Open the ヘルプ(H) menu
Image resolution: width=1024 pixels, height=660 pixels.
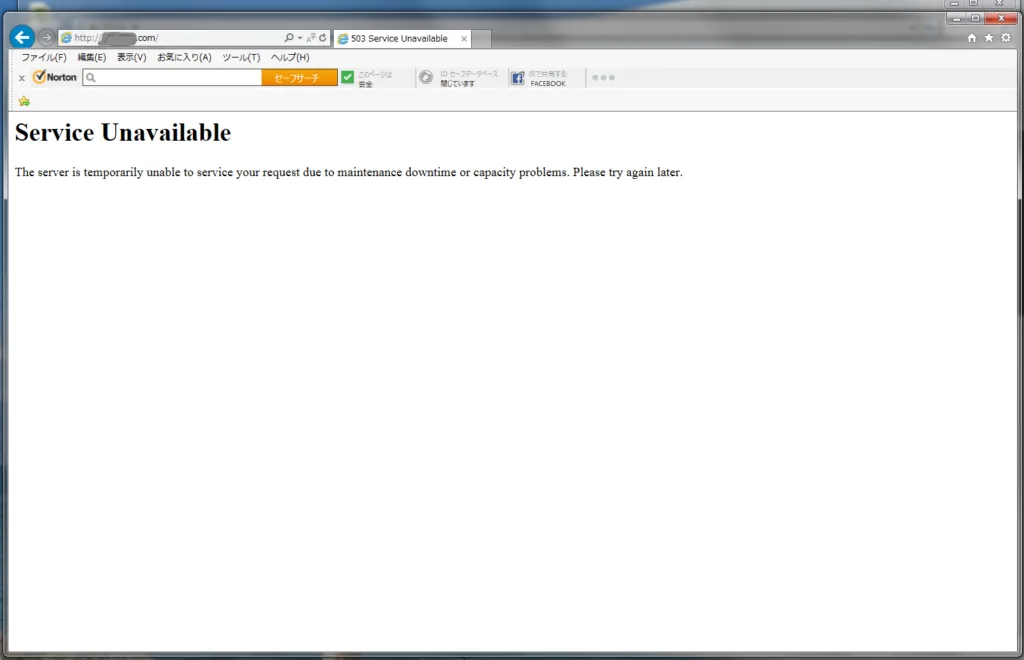point(290,57)
